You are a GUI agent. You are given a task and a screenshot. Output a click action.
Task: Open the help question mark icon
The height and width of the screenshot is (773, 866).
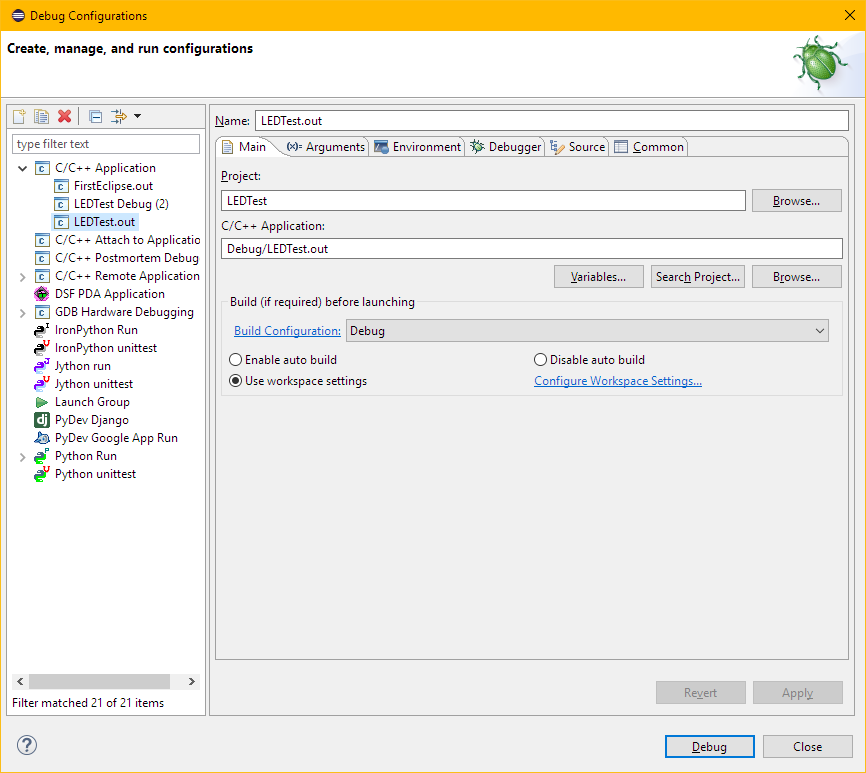click(x=27, y=745)
